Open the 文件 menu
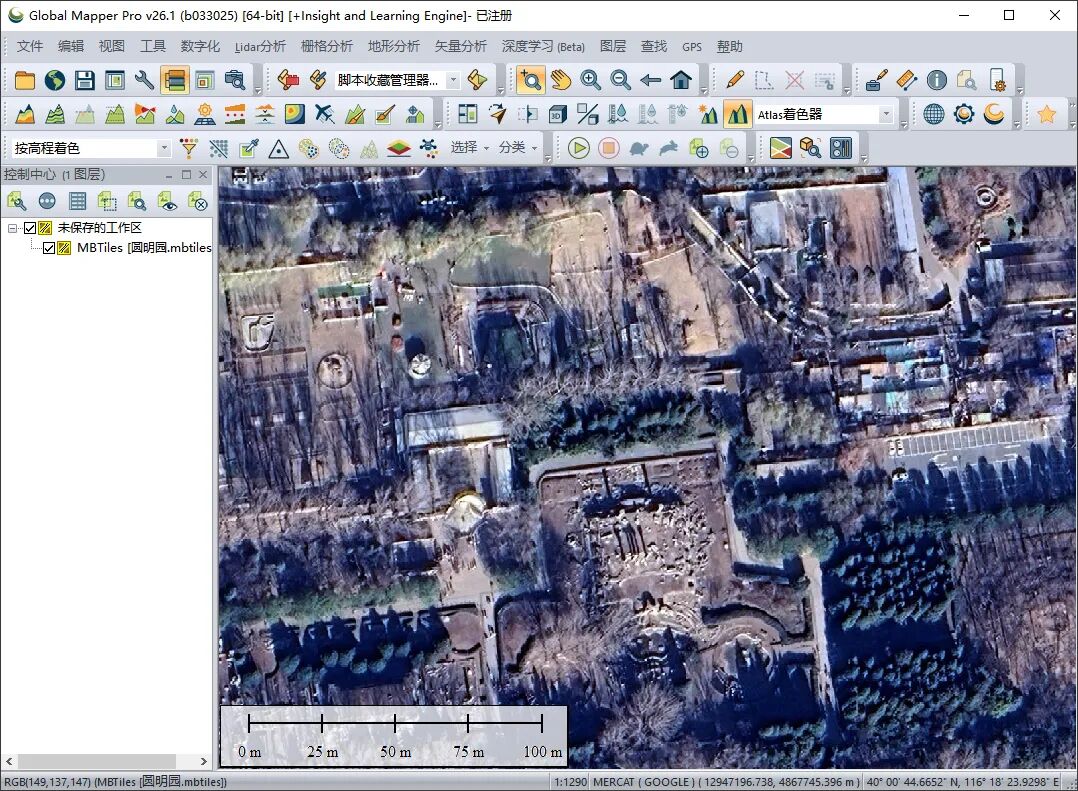This screenshot has width=1078, height=791. 30,46
